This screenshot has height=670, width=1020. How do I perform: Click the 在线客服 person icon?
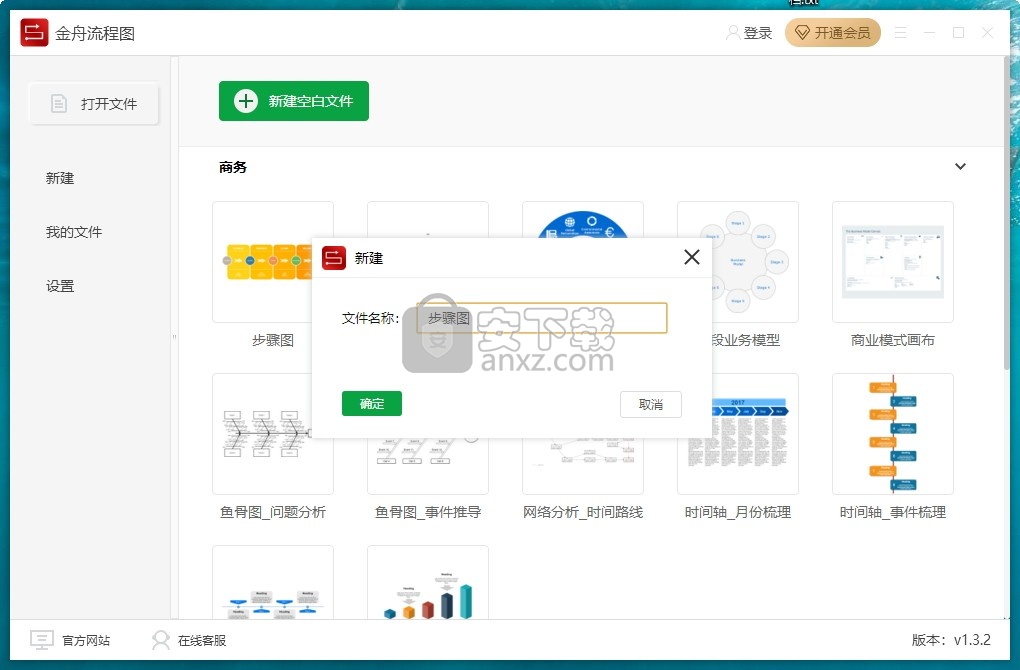pos(160,640)
